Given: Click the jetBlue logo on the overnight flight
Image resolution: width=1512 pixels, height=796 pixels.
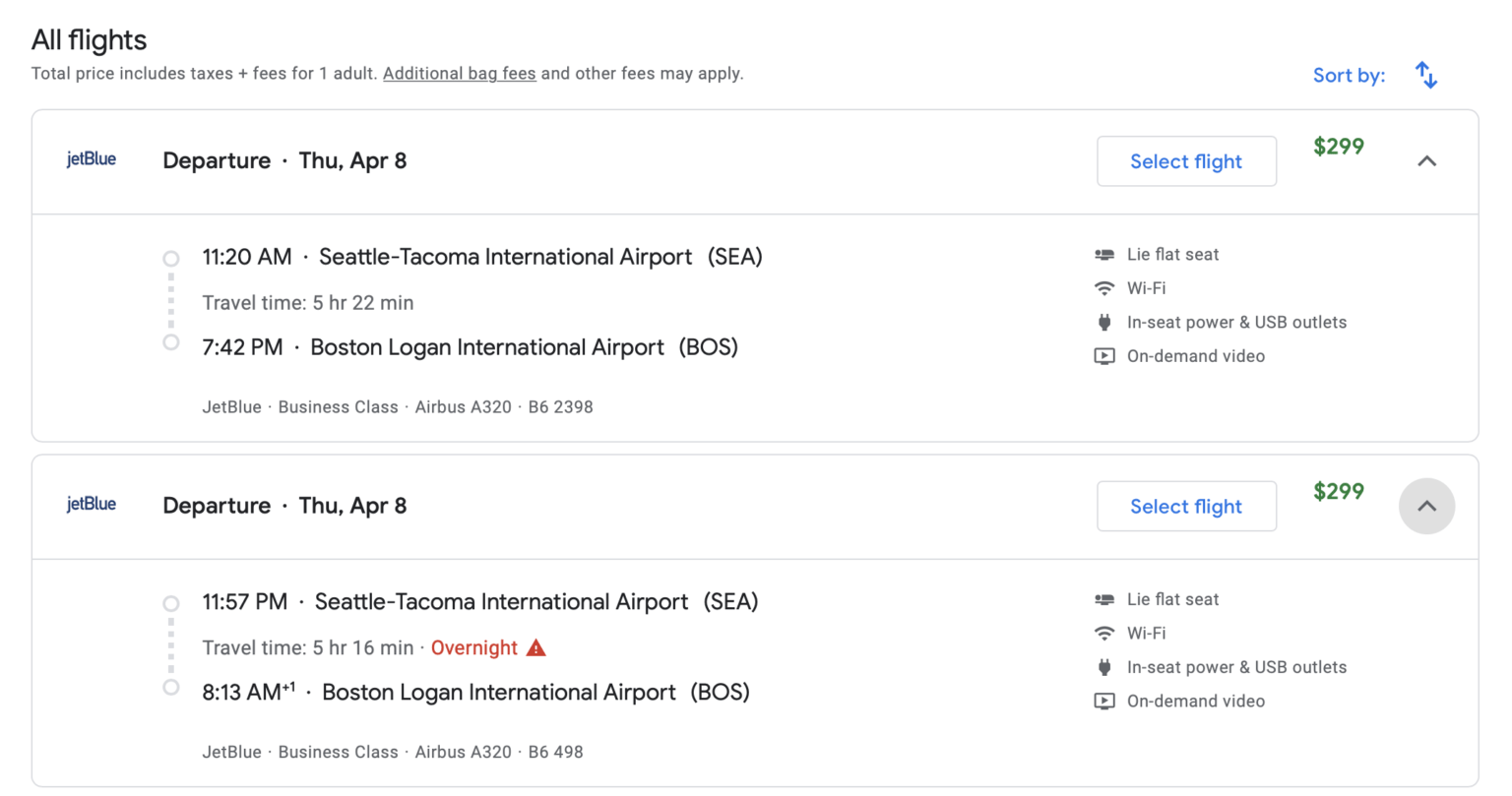Looking at the screenshot, I should pos(90,503).
